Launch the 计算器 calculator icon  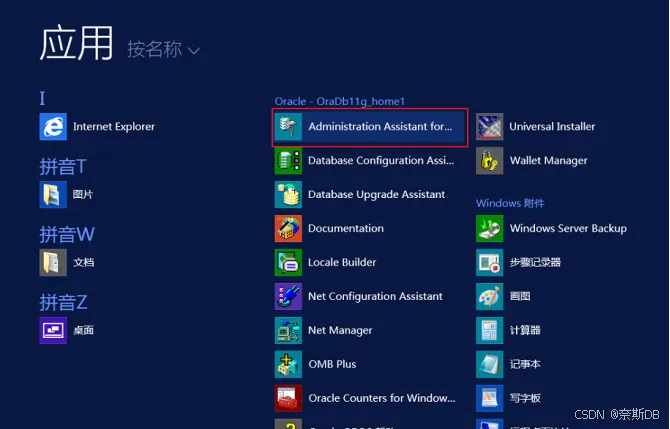click(490, 330)
